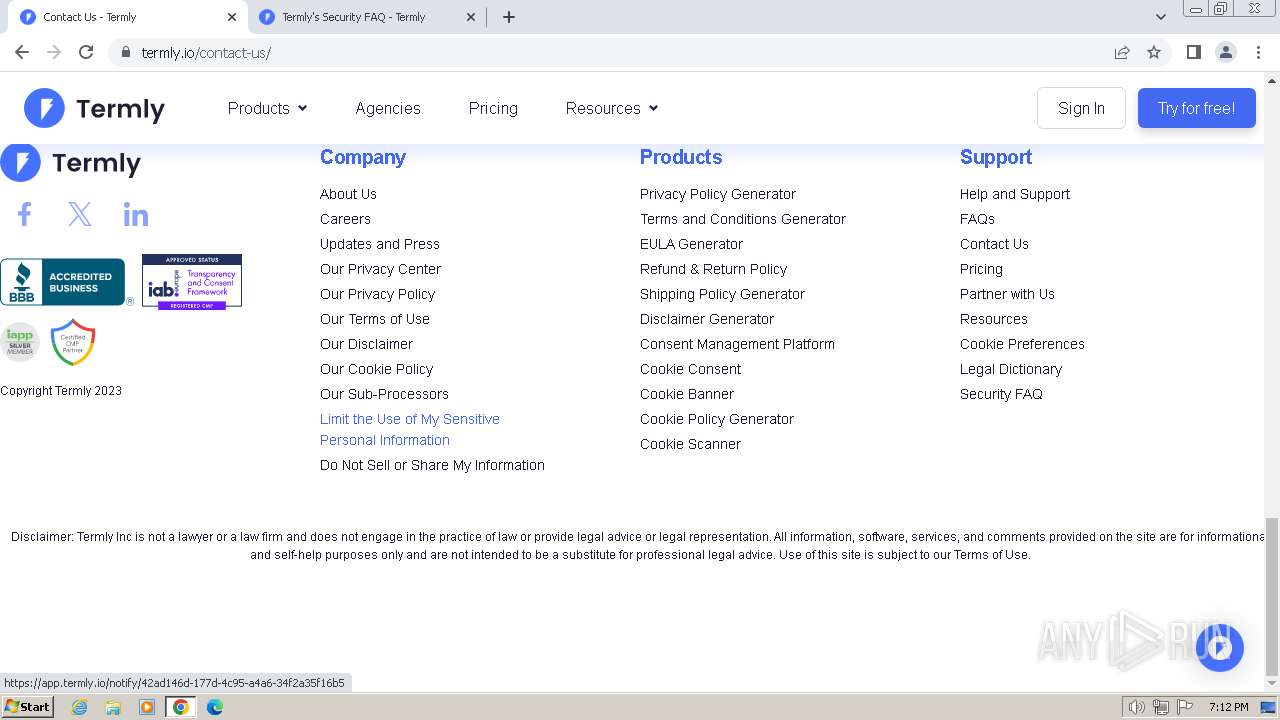Go back using the browser back arrow

click(x=22, y=52)
